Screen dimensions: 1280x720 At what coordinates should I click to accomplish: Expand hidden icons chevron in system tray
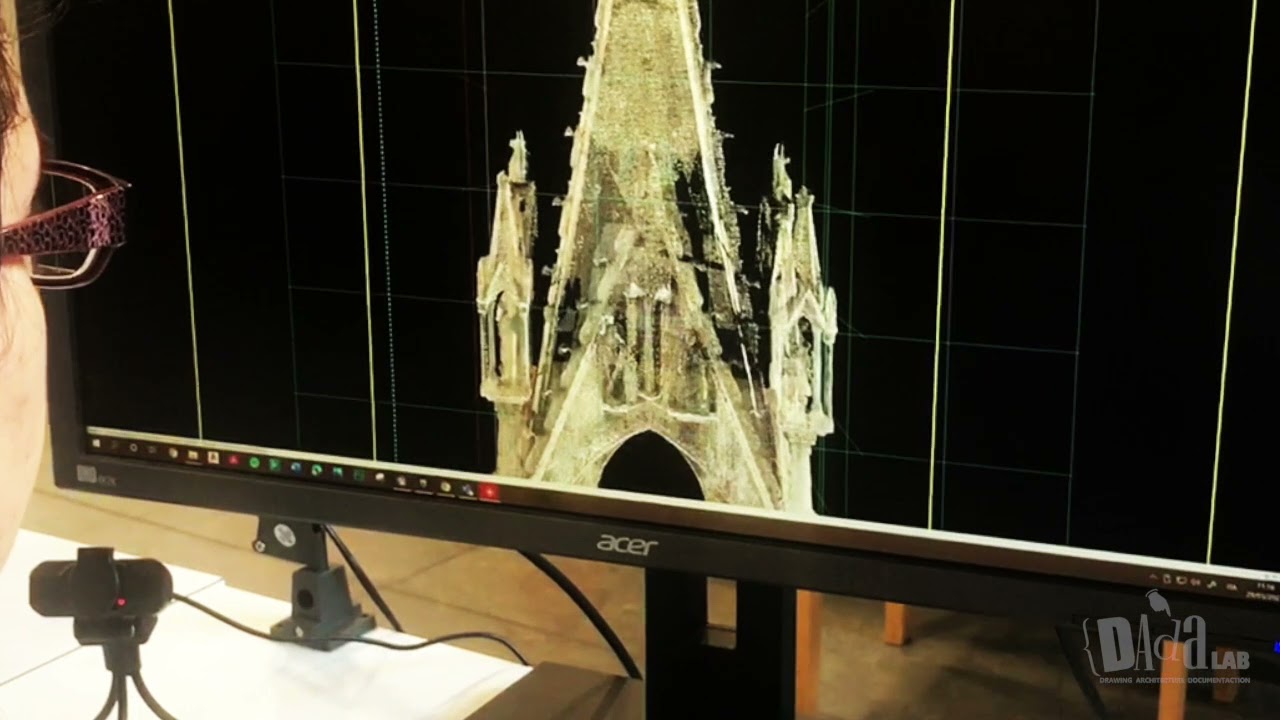click(x=1153, y=578)
